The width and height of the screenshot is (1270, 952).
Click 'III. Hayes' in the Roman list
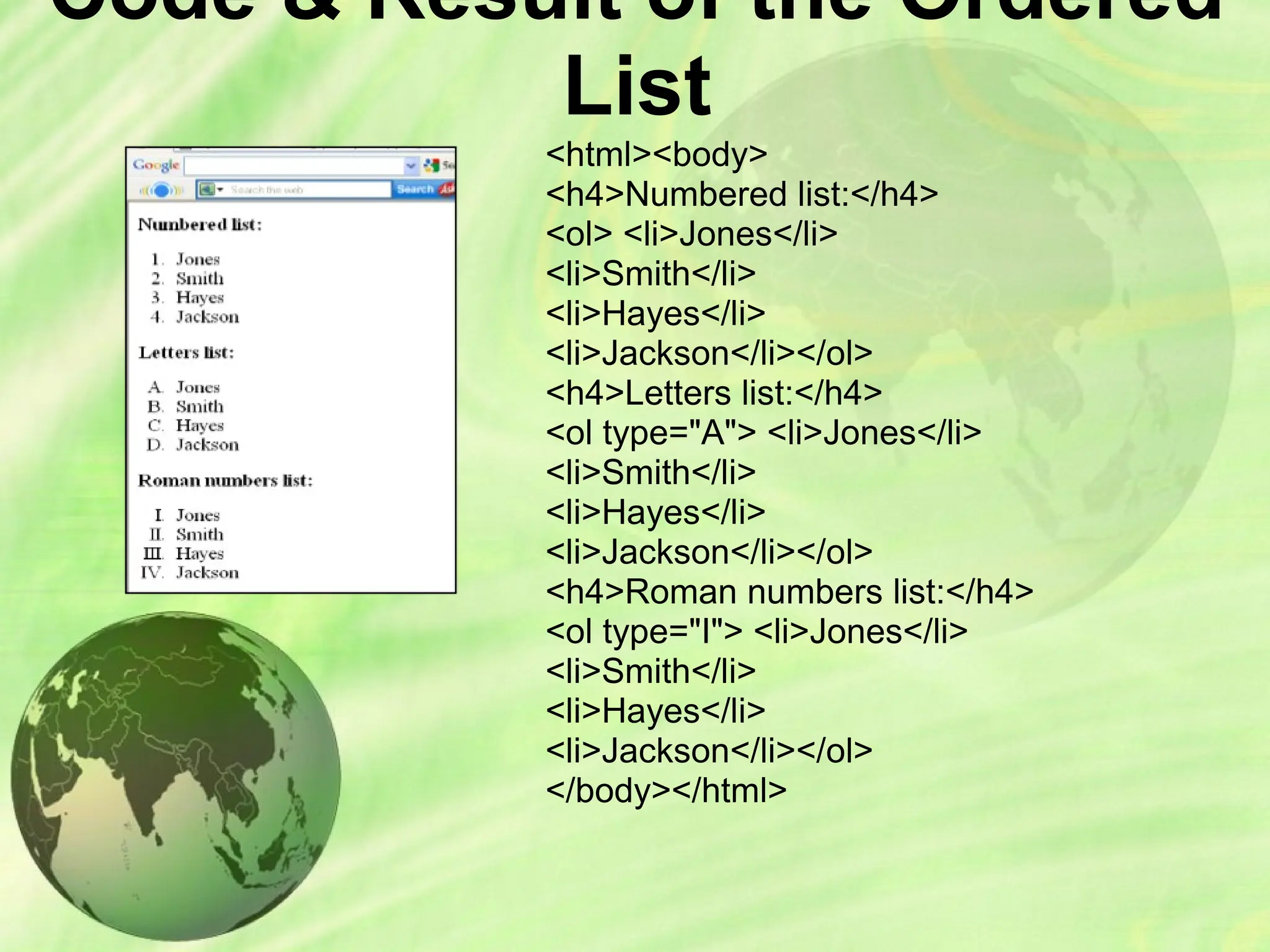(x=184, y=554)
